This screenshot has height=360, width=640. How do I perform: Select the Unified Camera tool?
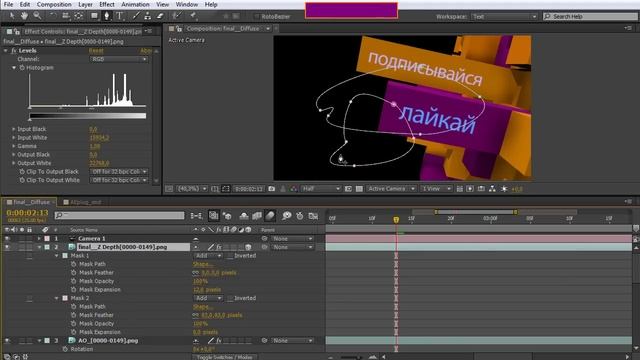(x=66, y=16)
